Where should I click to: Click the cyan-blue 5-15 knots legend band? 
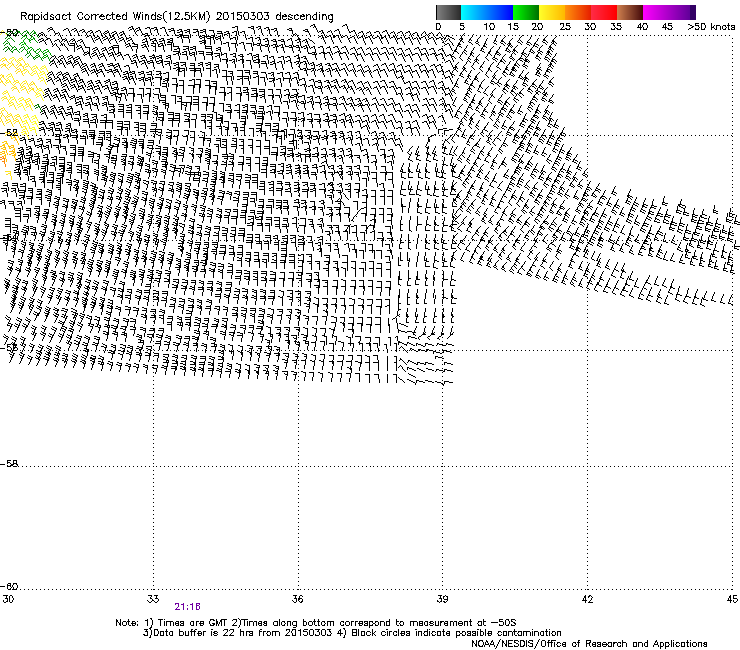point(487,12)
